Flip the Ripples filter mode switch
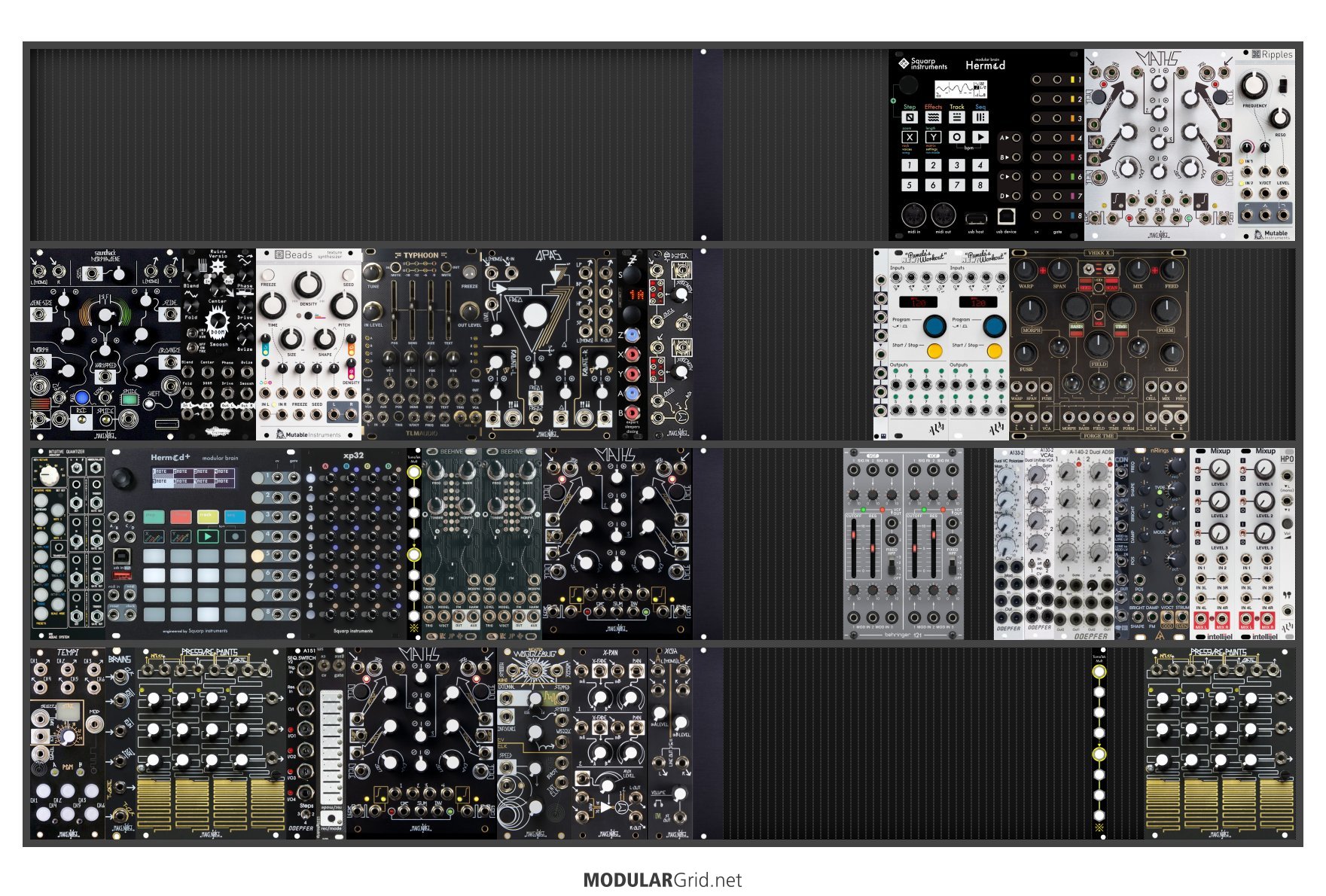 click(1285, 85)
